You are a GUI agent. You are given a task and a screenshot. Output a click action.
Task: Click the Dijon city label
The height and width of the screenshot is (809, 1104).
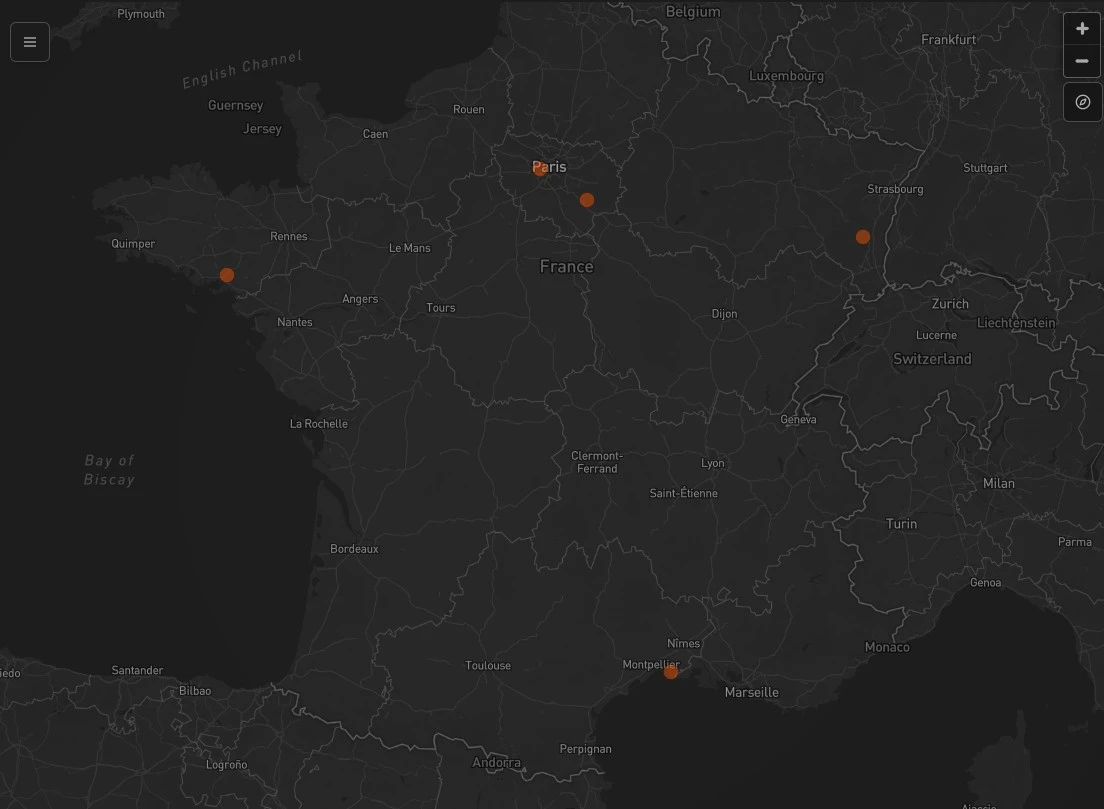click(x=724, y=313)
